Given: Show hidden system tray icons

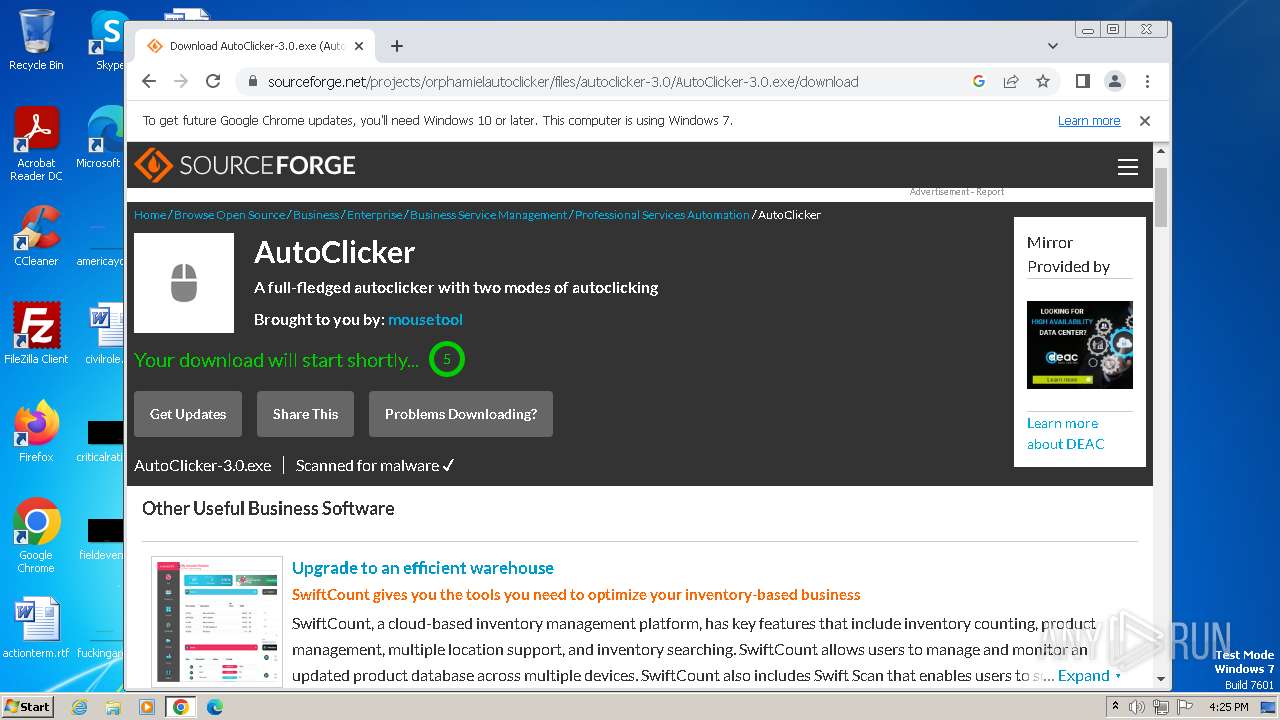Looking at the screenshot, I should coord(1114,707).
